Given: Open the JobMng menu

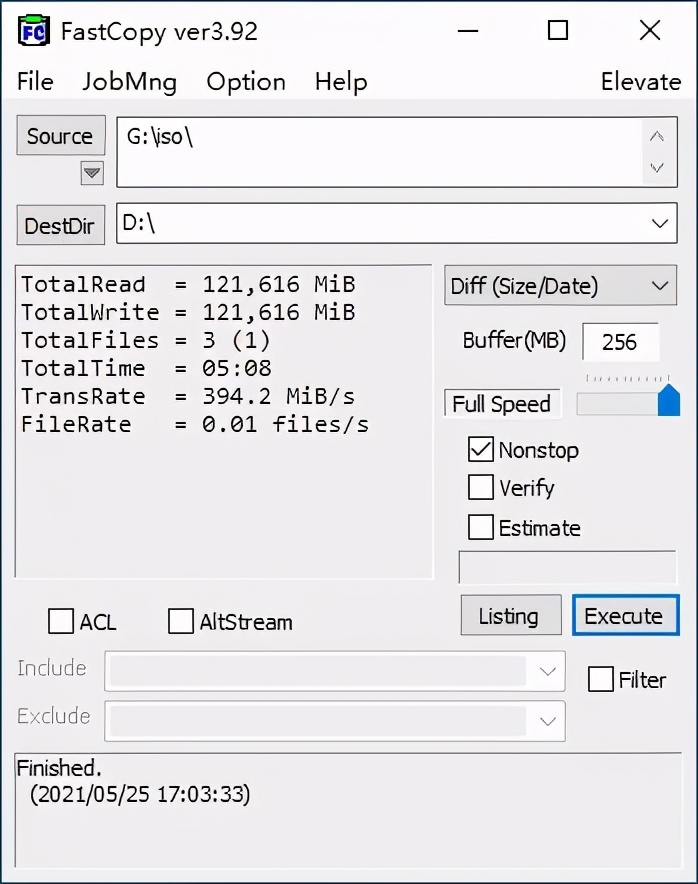Looking at the screenshot, I should click(x=130, y=82).
